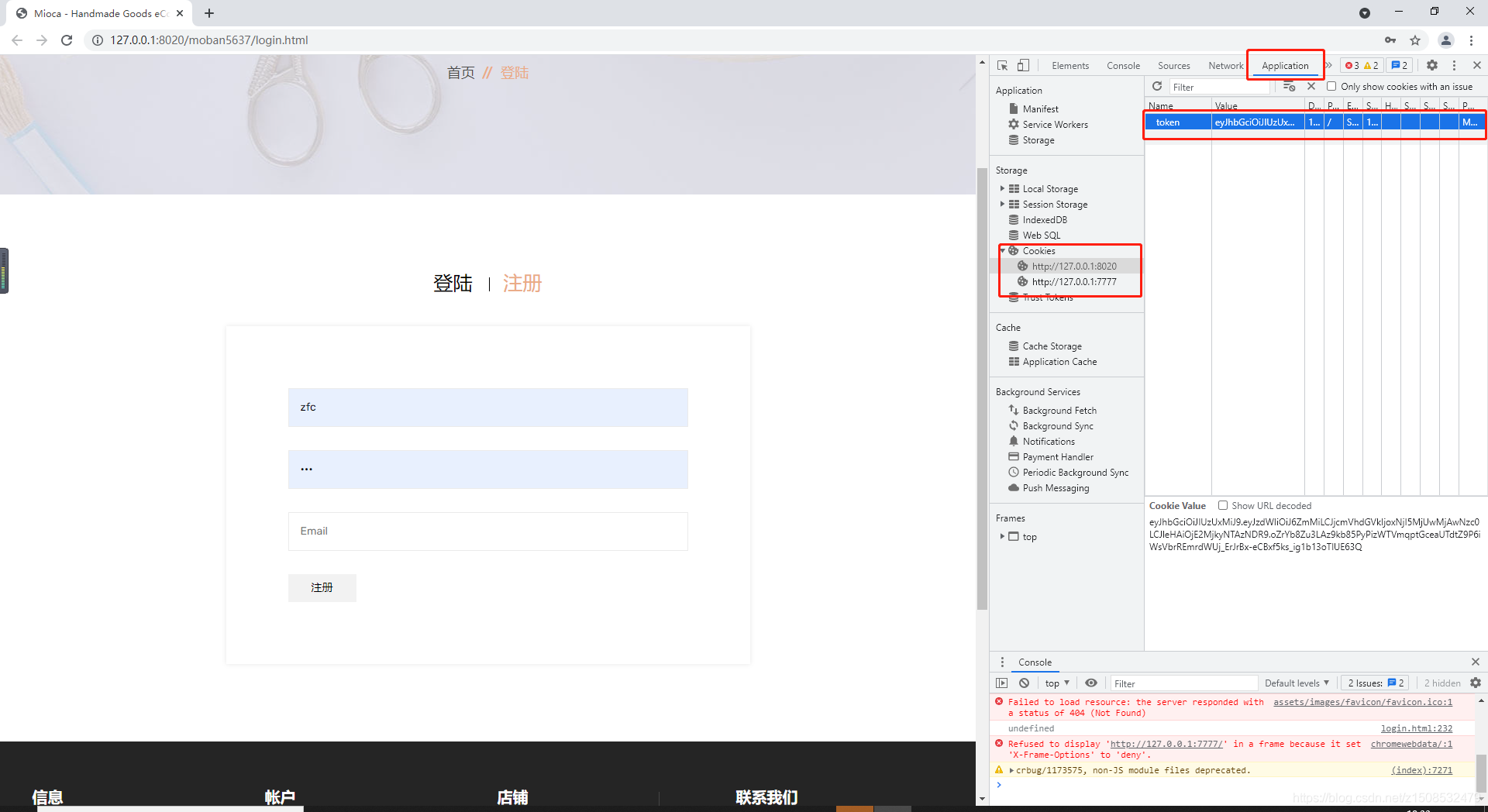
Task: Click the Email input field
Action: (x=488, y=532)
